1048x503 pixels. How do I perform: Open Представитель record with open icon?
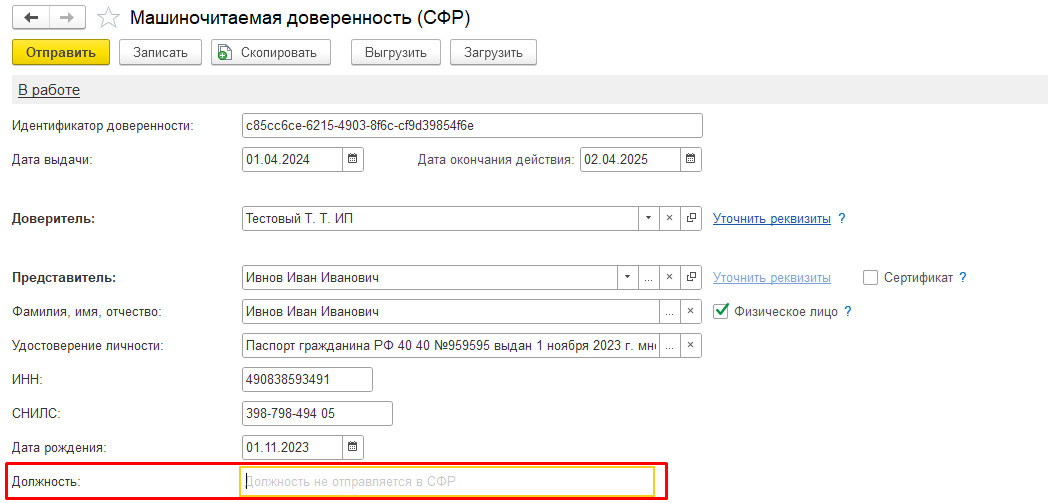click(x=690, y=277)
